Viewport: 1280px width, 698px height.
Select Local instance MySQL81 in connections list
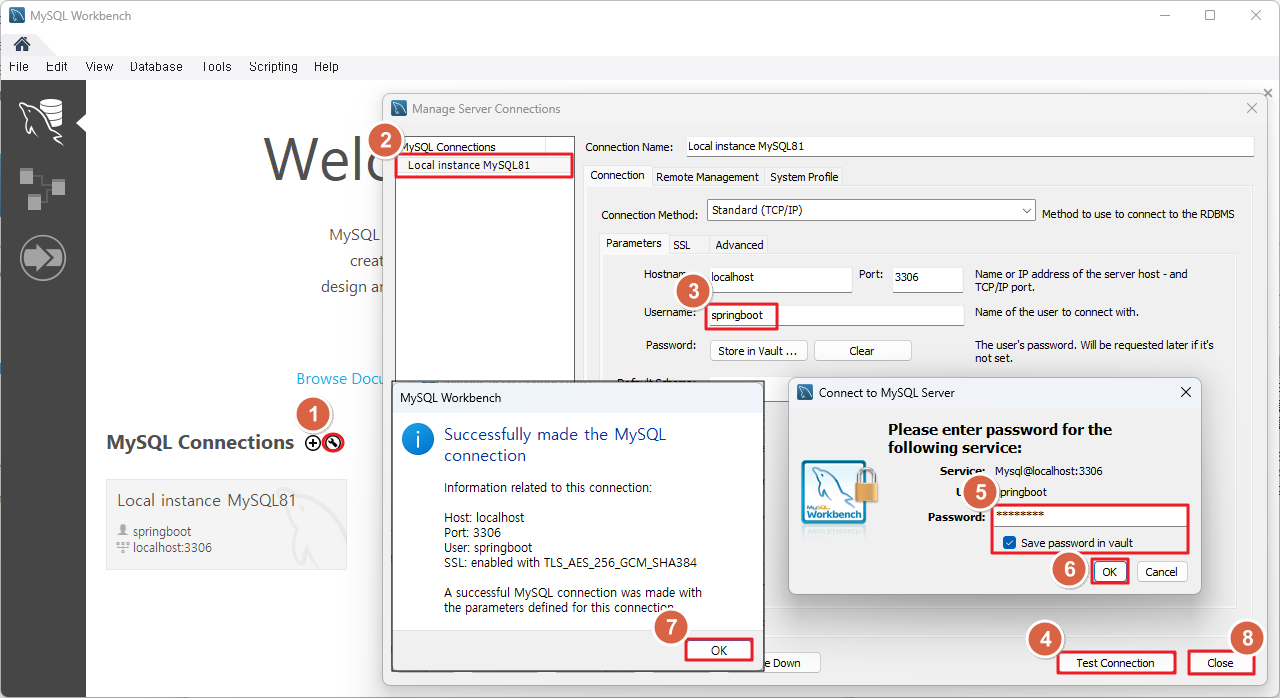(x=484, y=165)
